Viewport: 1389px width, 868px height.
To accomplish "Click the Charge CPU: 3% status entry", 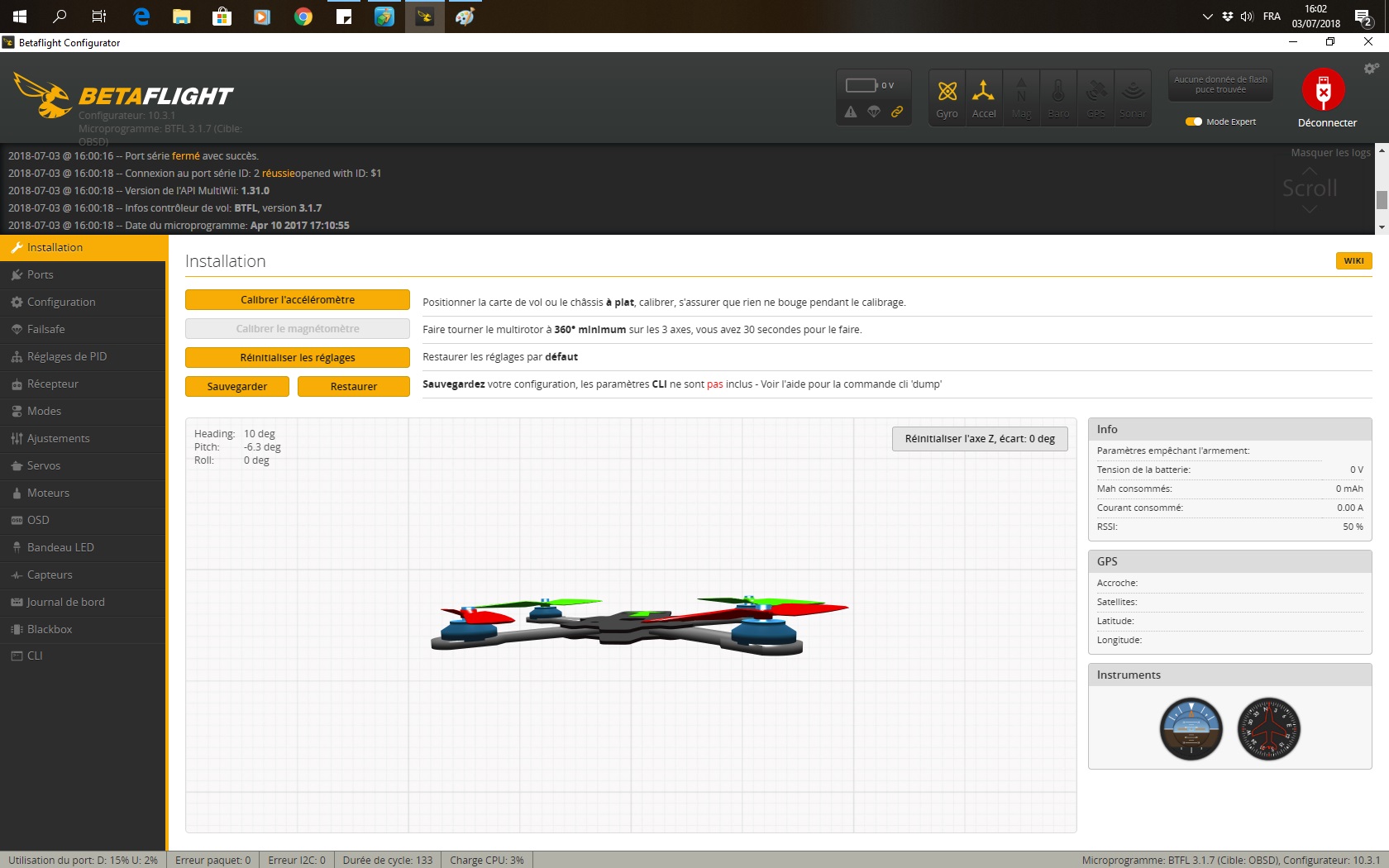I will point(487,860).
